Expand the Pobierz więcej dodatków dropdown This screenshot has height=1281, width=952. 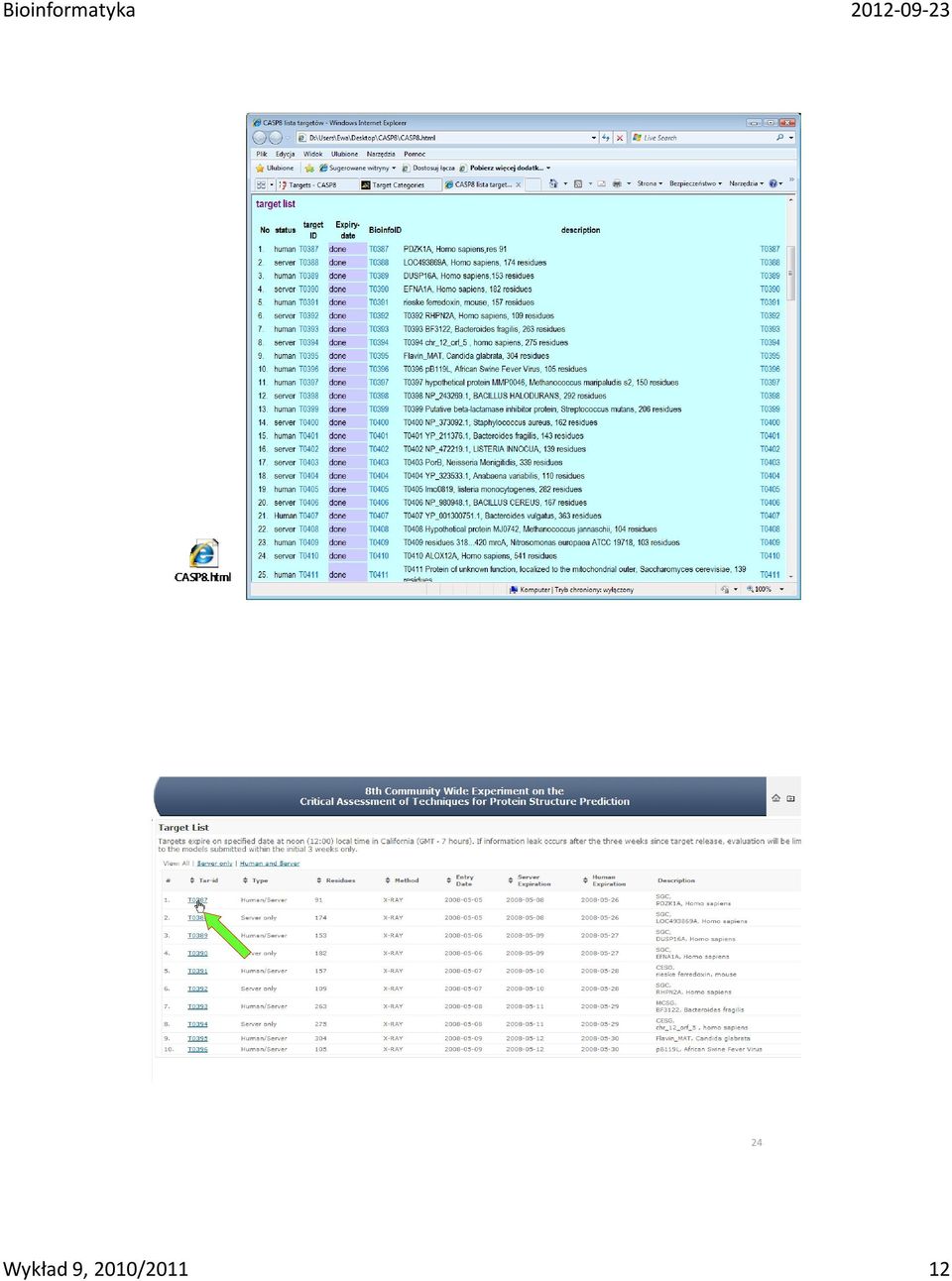(x=548, y=169)
